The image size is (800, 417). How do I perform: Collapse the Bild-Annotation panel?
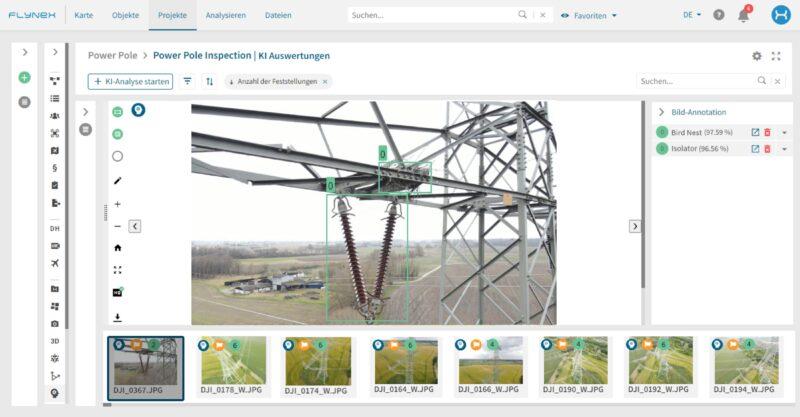tap(661, 112)
